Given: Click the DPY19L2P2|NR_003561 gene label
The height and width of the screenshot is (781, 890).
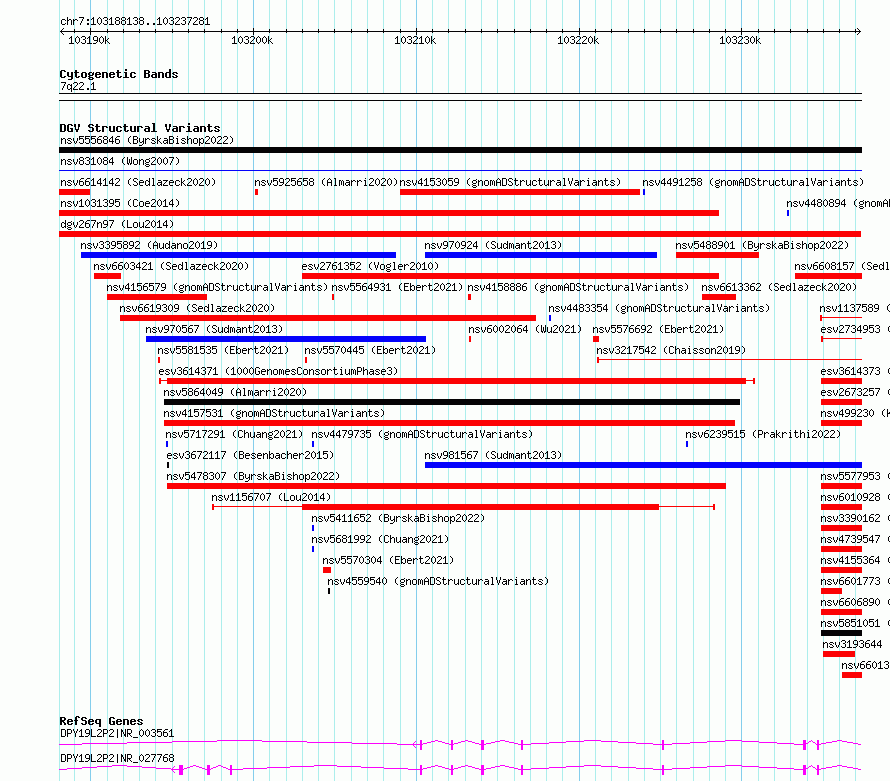Looking at the screenshot, I should click(x=117, y=733).
